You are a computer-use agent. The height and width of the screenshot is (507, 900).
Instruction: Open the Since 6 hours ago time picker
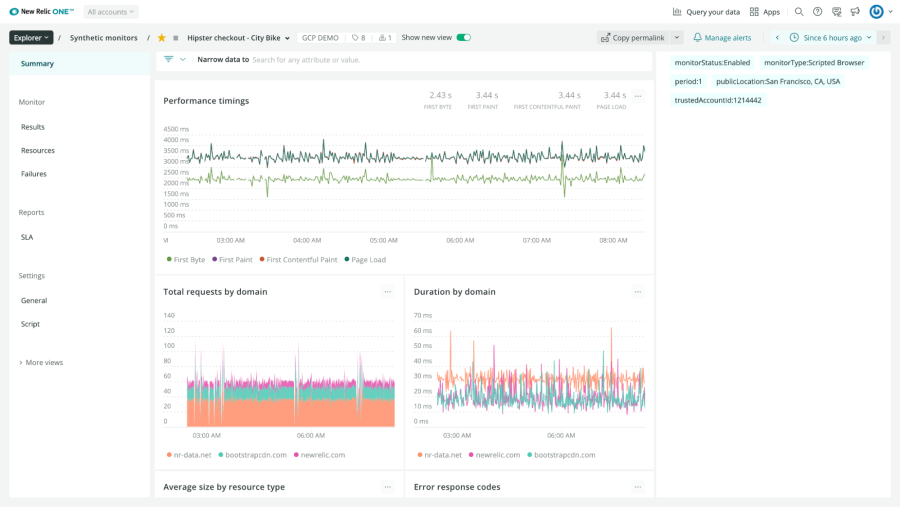[832, 38]
